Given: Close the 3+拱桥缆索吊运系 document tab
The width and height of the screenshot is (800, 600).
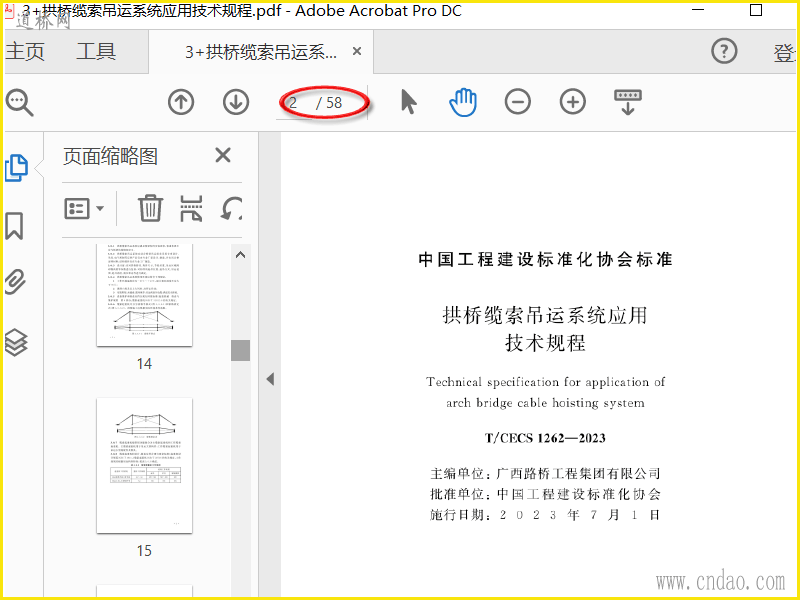Looking at the screenshot, I should click(357, 51).
